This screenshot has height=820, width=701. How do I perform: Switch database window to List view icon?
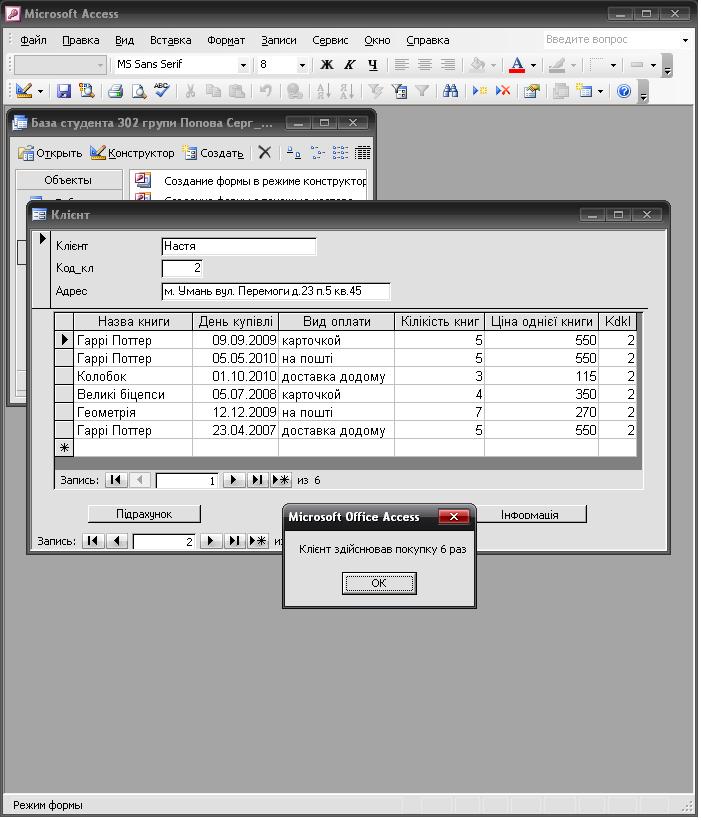tap(340, 153)
